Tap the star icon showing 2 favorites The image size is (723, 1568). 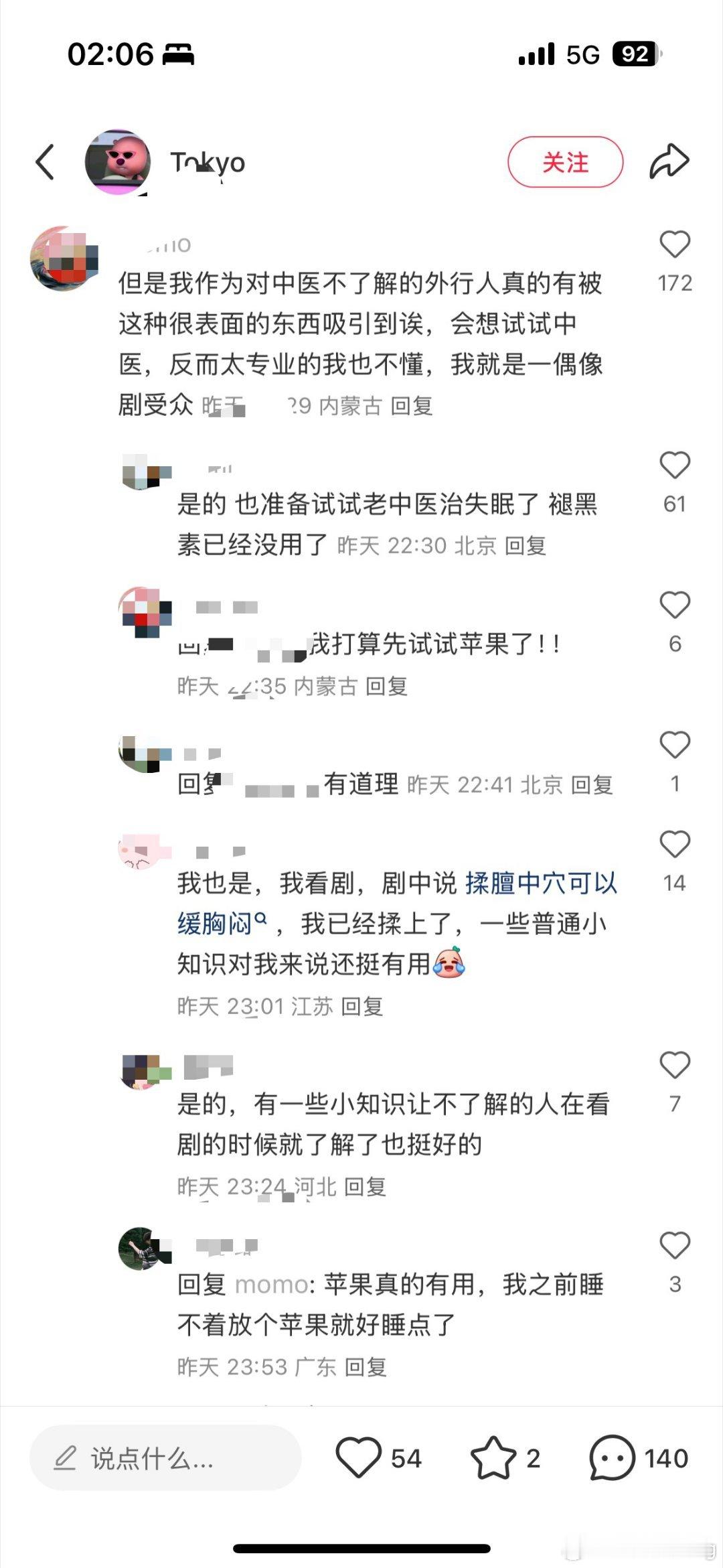click(493, 1457)
